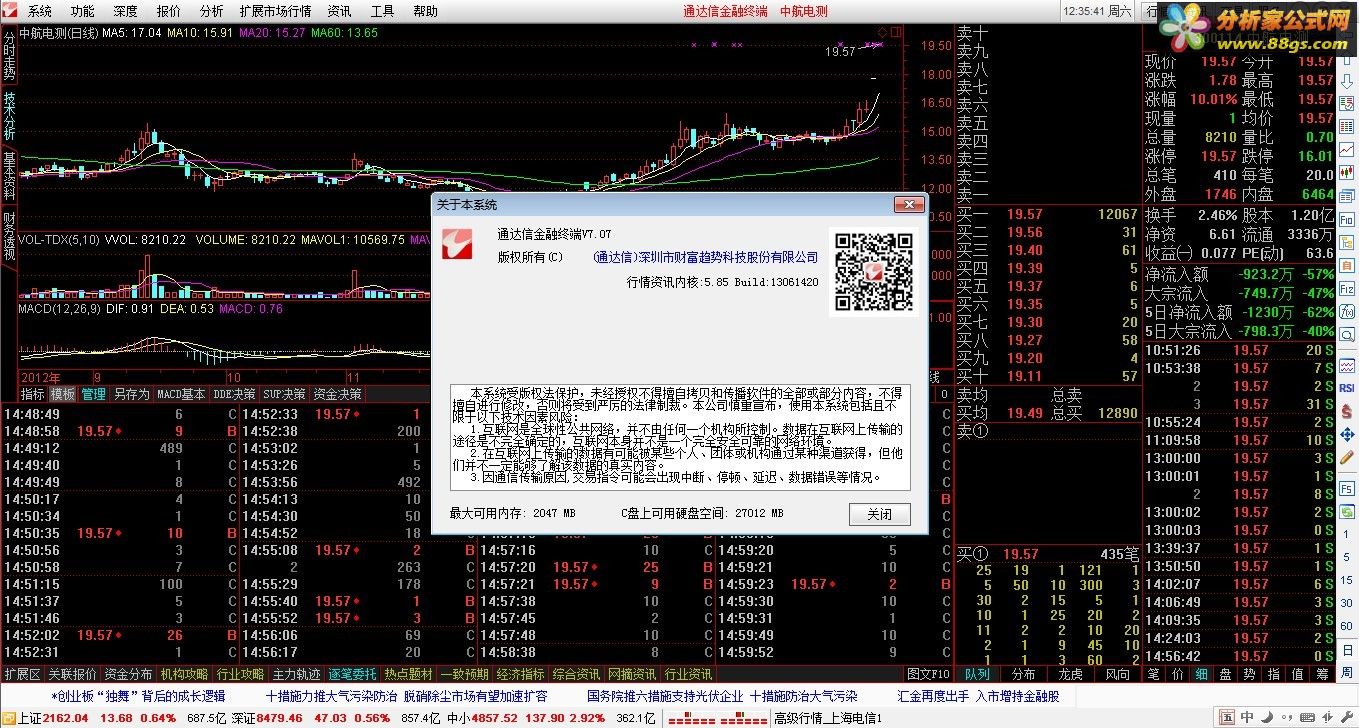
Task: Click the QR code image in dialog
Action: click(873, 271)
